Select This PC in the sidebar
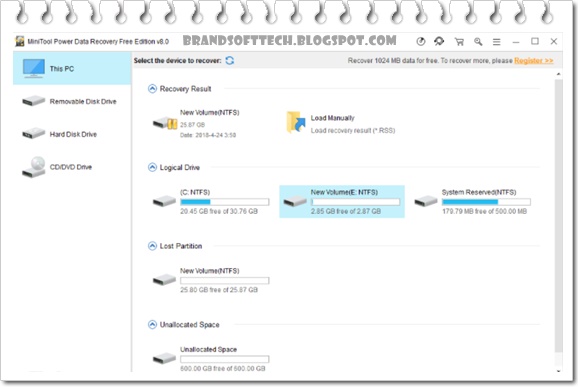 (x=72, y=69)
